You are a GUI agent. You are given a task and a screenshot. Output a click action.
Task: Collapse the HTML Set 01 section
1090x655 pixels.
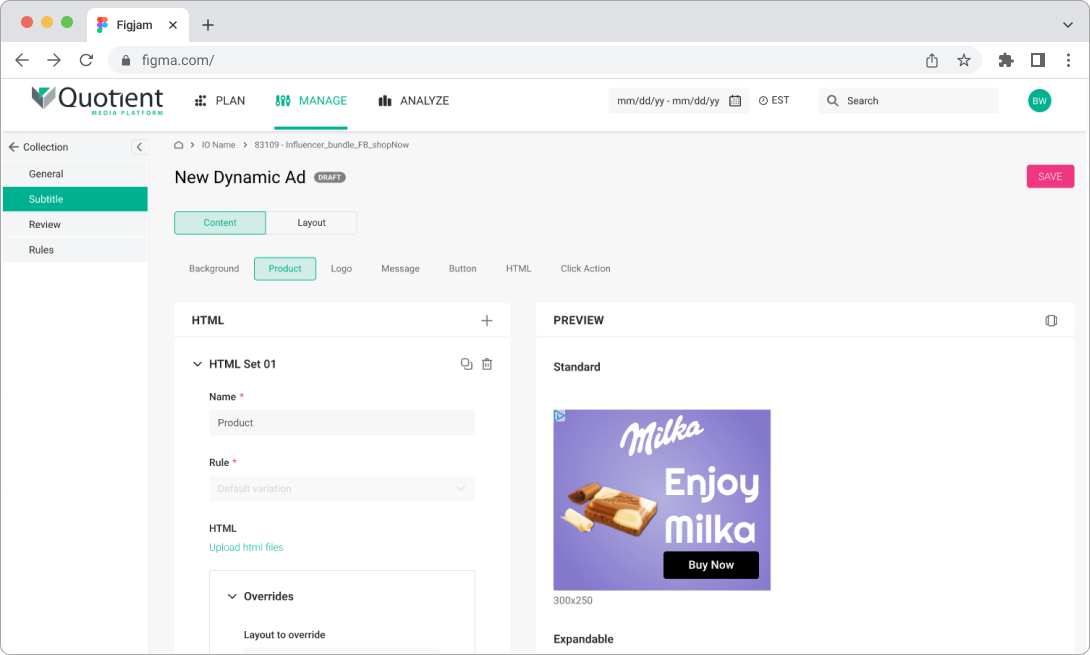click(x=197, y=364)
